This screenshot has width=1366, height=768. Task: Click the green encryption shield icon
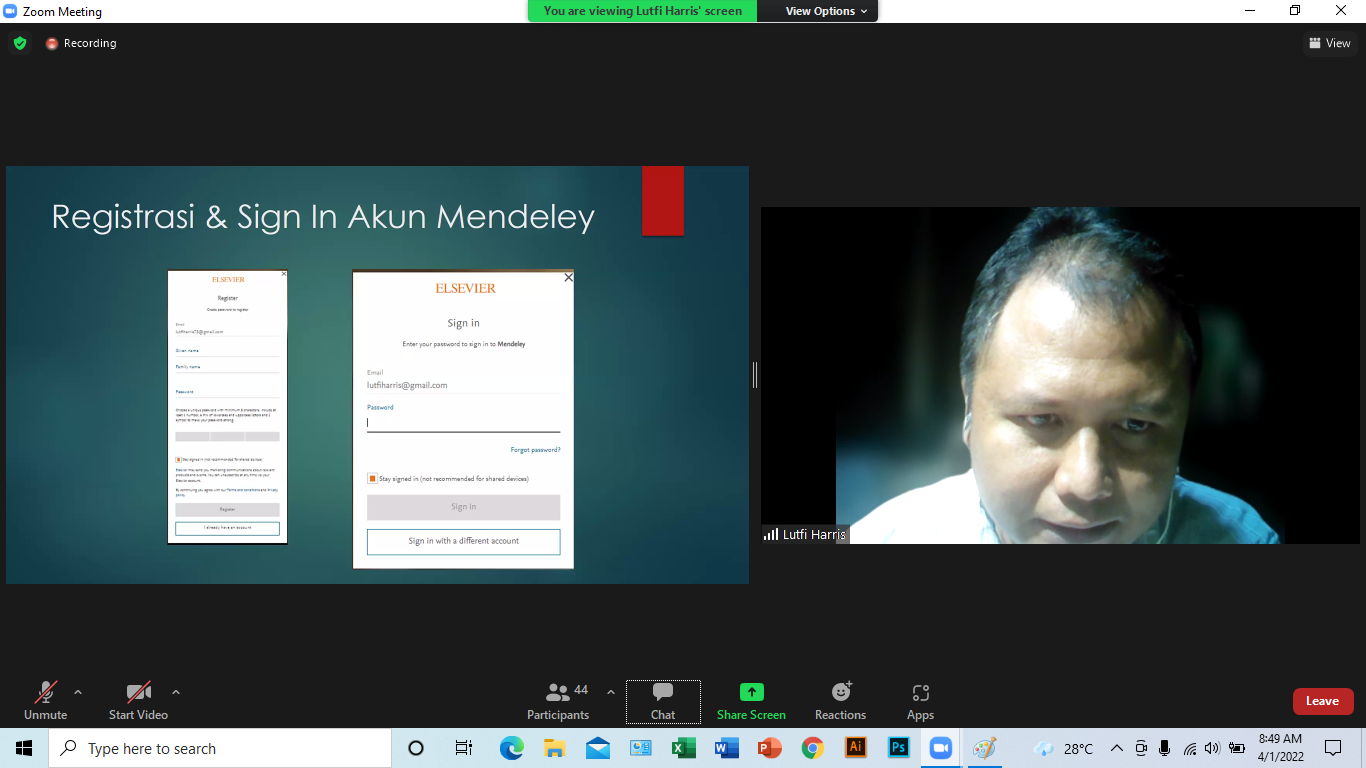tap(20, 43)
